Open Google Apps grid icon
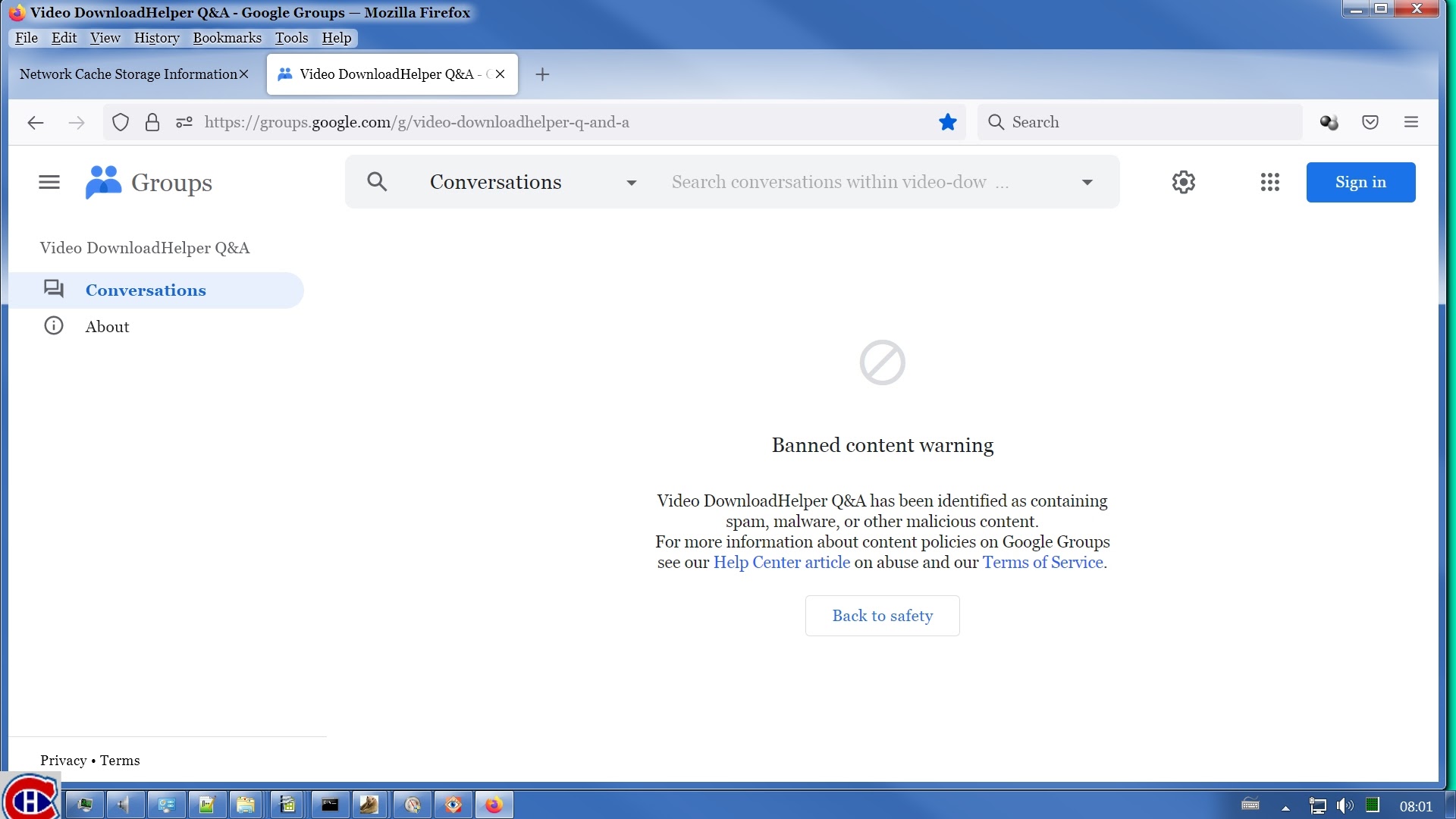Screen dimensions: 1456x819 (x=1270, y=182)
